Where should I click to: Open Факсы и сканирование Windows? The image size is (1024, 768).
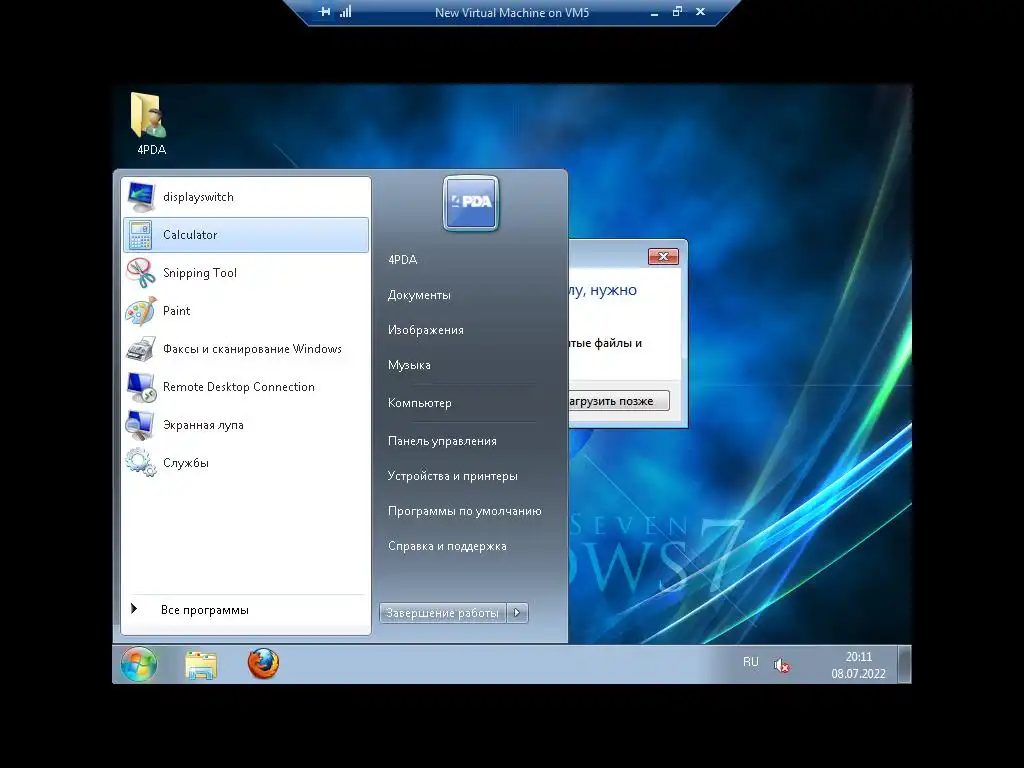(x=246, y=349)
